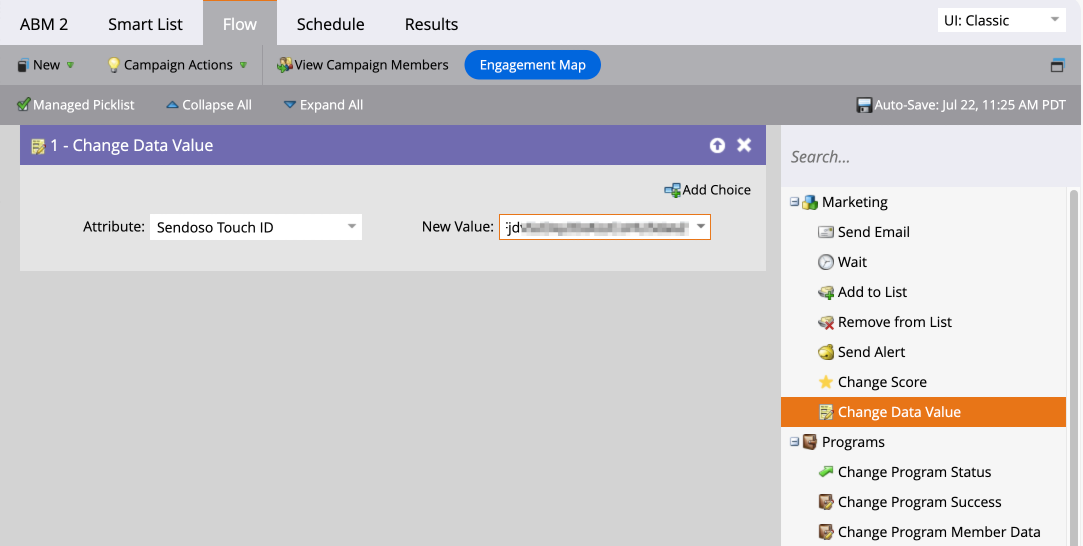Move step 1 up with the arrow icon
The width and height of the screenshot is (1083, 546).
point(717,145)
